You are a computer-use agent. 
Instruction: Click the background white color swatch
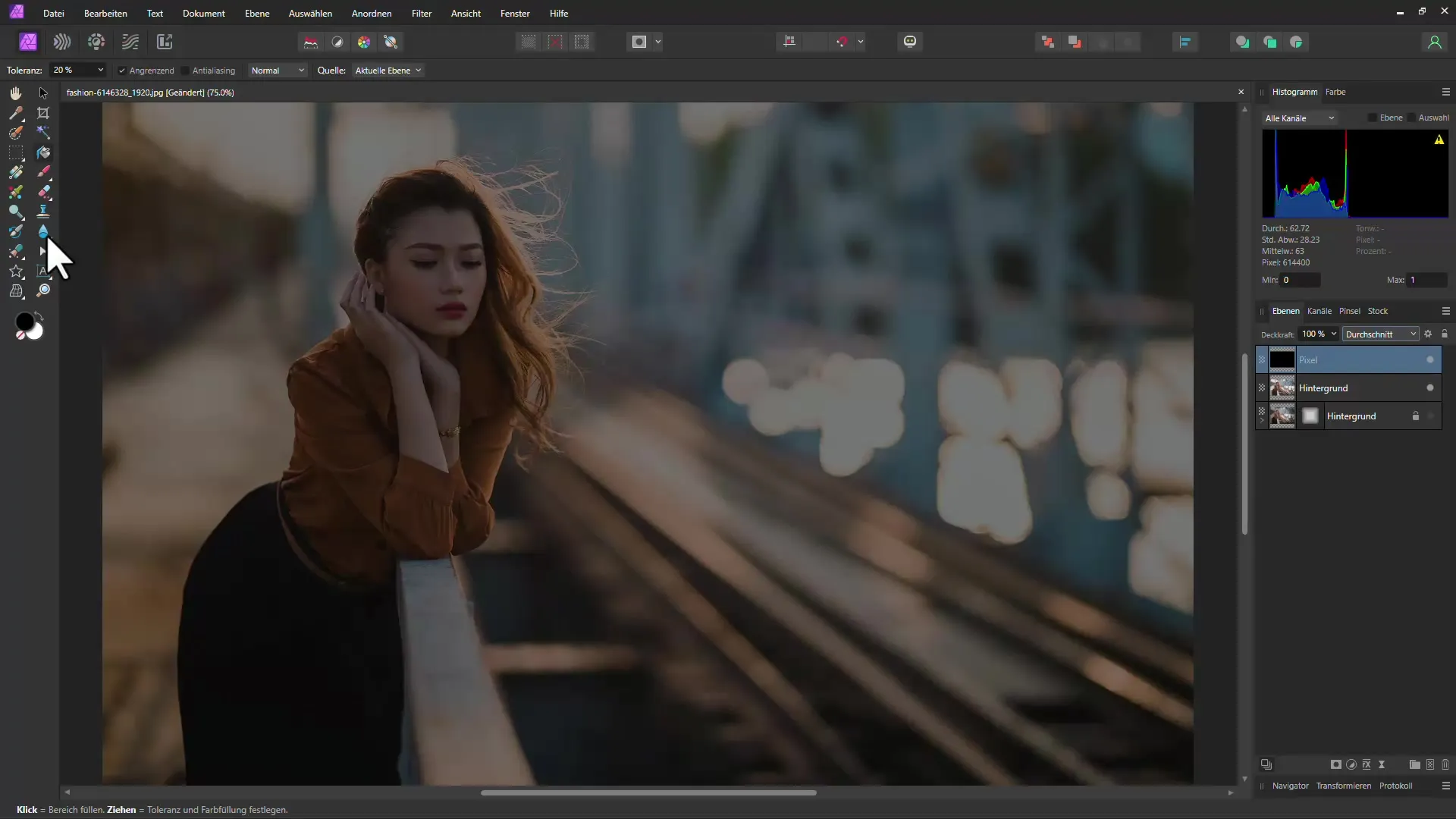click(37, 333)
